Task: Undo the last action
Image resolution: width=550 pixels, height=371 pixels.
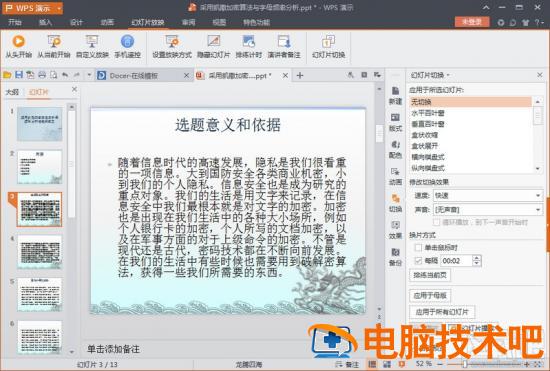Action: click(x=65, y=75)
